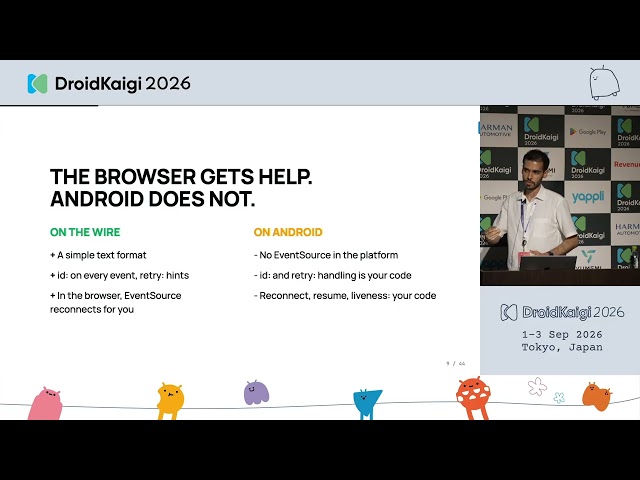Viewport: 640px width, 480px height.
Task: Click the heading line "ANDROID DOES NOT."
Action: 153,199
